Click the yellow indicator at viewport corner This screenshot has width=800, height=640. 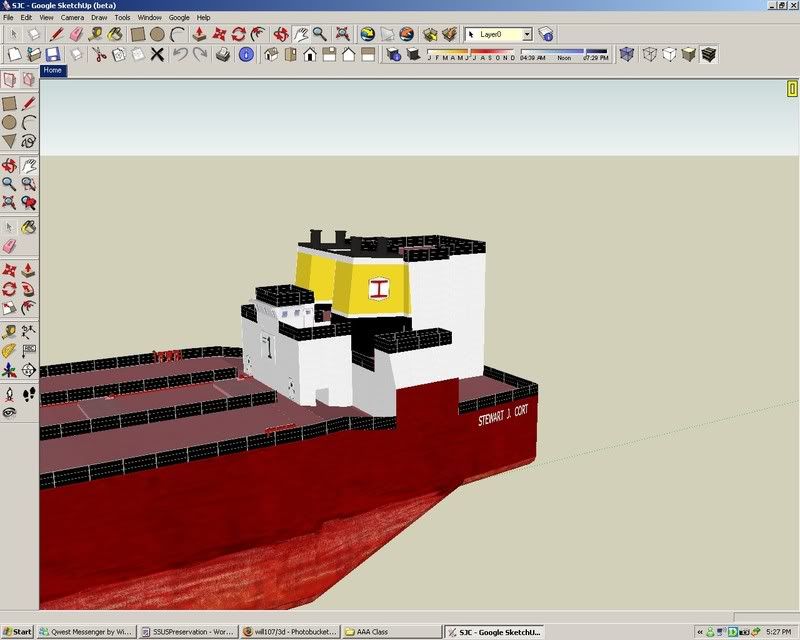tap(792, 89)
